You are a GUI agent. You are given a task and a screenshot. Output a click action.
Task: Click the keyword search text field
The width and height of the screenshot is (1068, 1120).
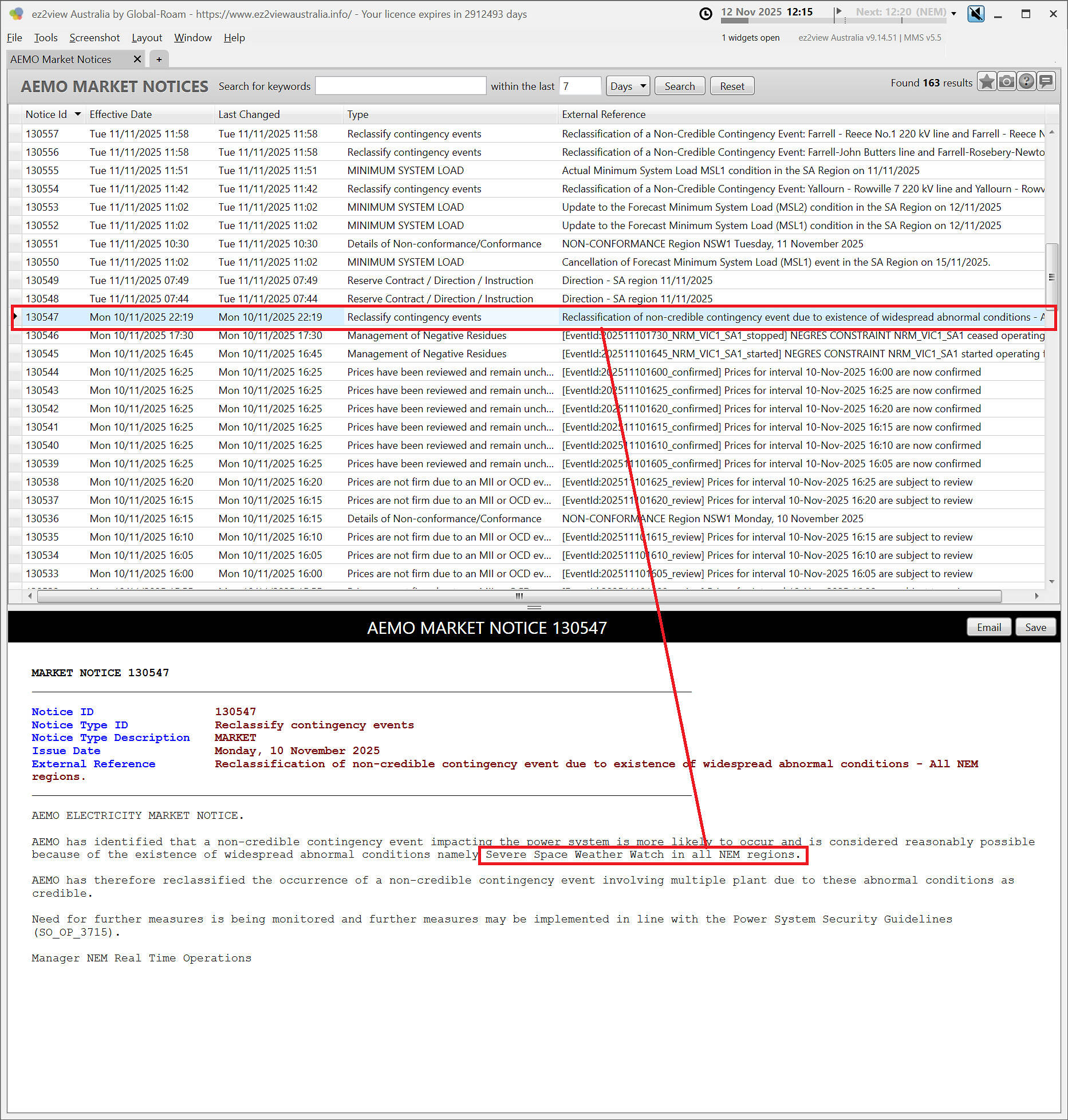click(x=400, y=86)
